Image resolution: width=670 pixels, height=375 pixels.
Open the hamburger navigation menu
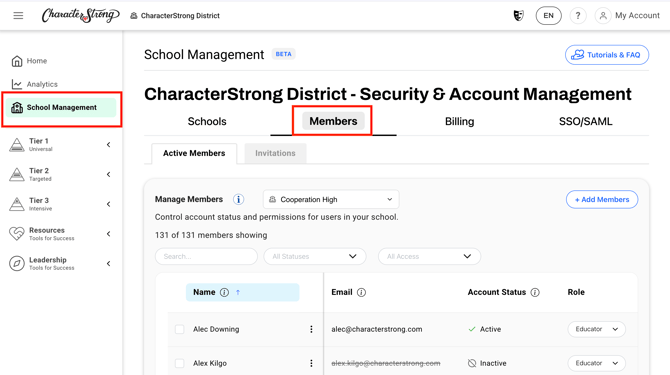tap(18, 16)
